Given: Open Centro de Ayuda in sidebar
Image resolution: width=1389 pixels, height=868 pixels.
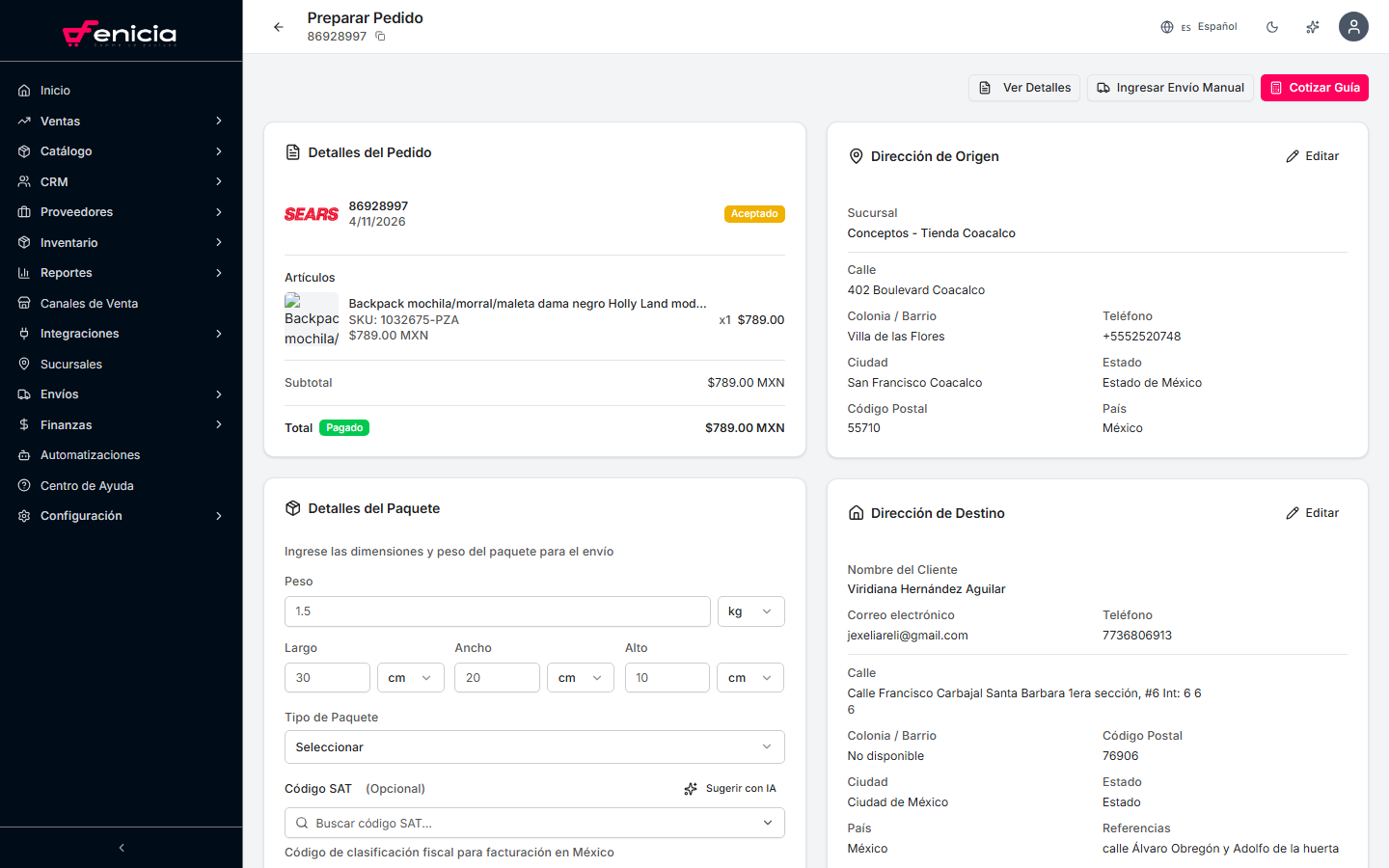Looking at the screenshot, I should [87, 486].
